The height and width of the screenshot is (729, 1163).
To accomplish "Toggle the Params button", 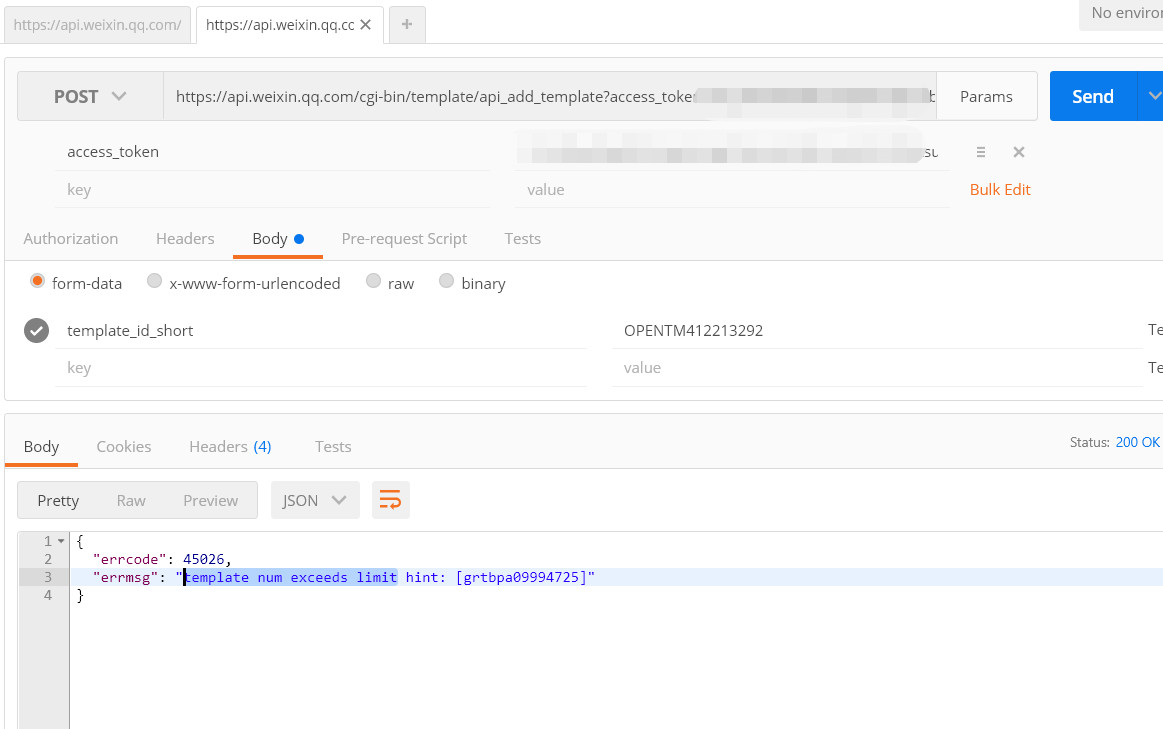I will (x=986, y=96).
